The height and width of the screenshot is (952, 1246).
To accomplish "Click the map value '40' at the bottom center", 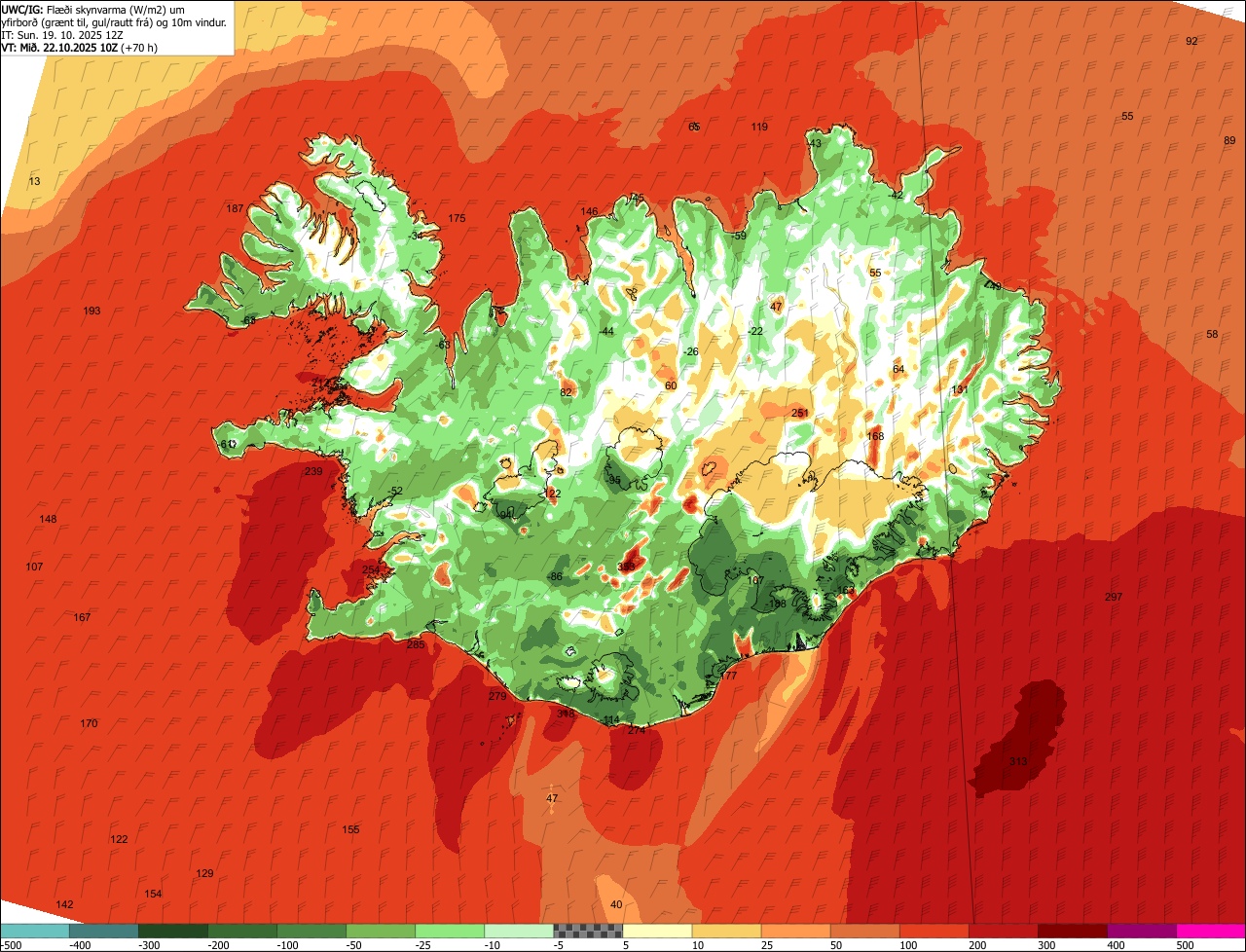I will (616, 904).
